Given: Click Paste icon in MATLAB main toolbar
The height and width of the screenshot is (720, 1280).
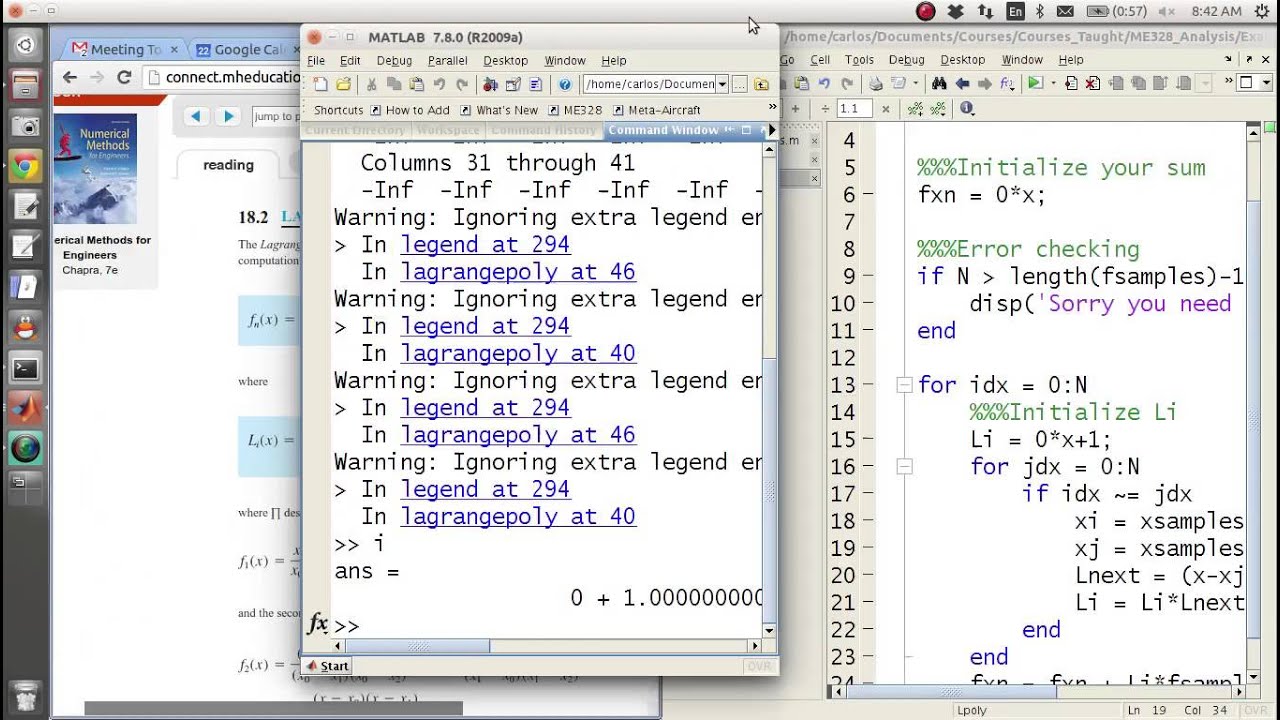Looking at the screenshot, I should pos(416,85).
